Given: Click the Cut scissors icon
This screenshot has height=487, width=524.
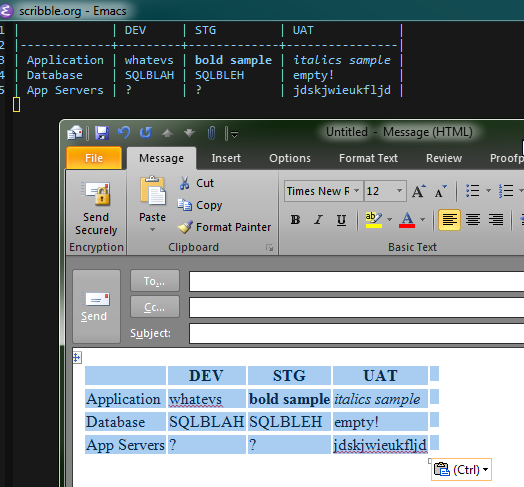Looking at the screenshot, I should coord(184,183).
